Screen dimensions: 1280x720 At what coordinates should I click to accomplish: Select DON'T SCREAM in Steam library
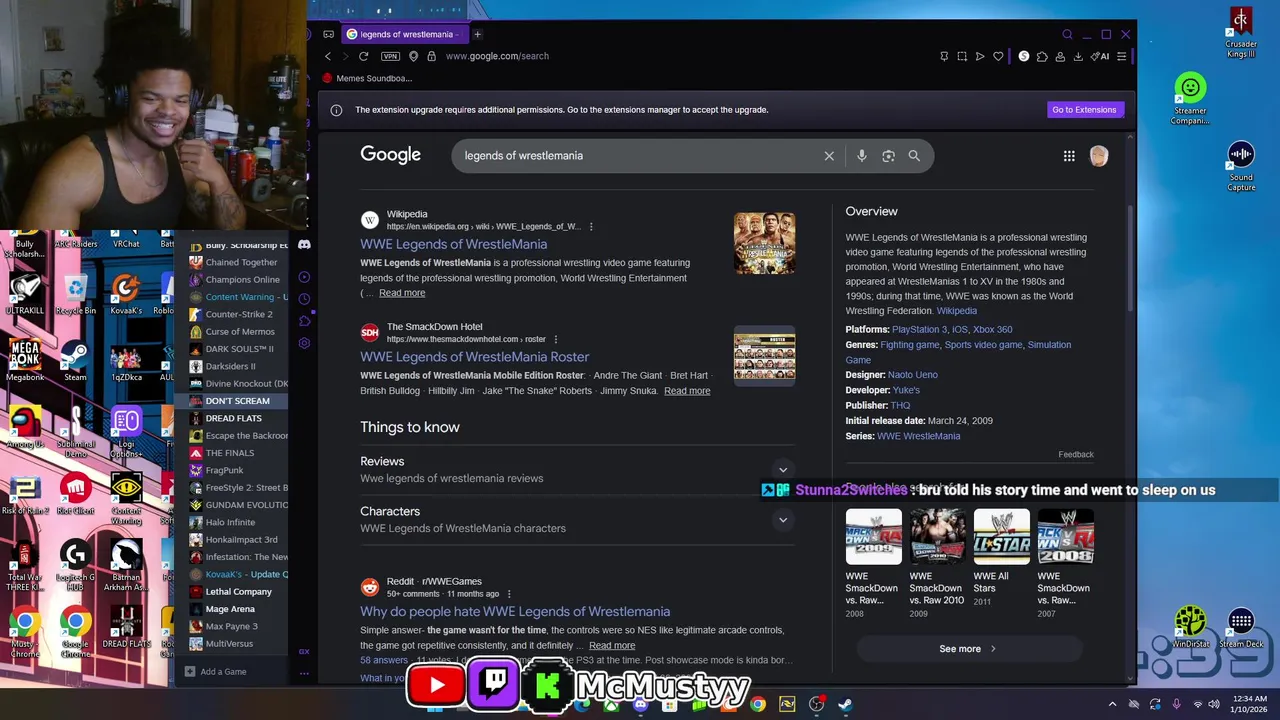[232, 401]
